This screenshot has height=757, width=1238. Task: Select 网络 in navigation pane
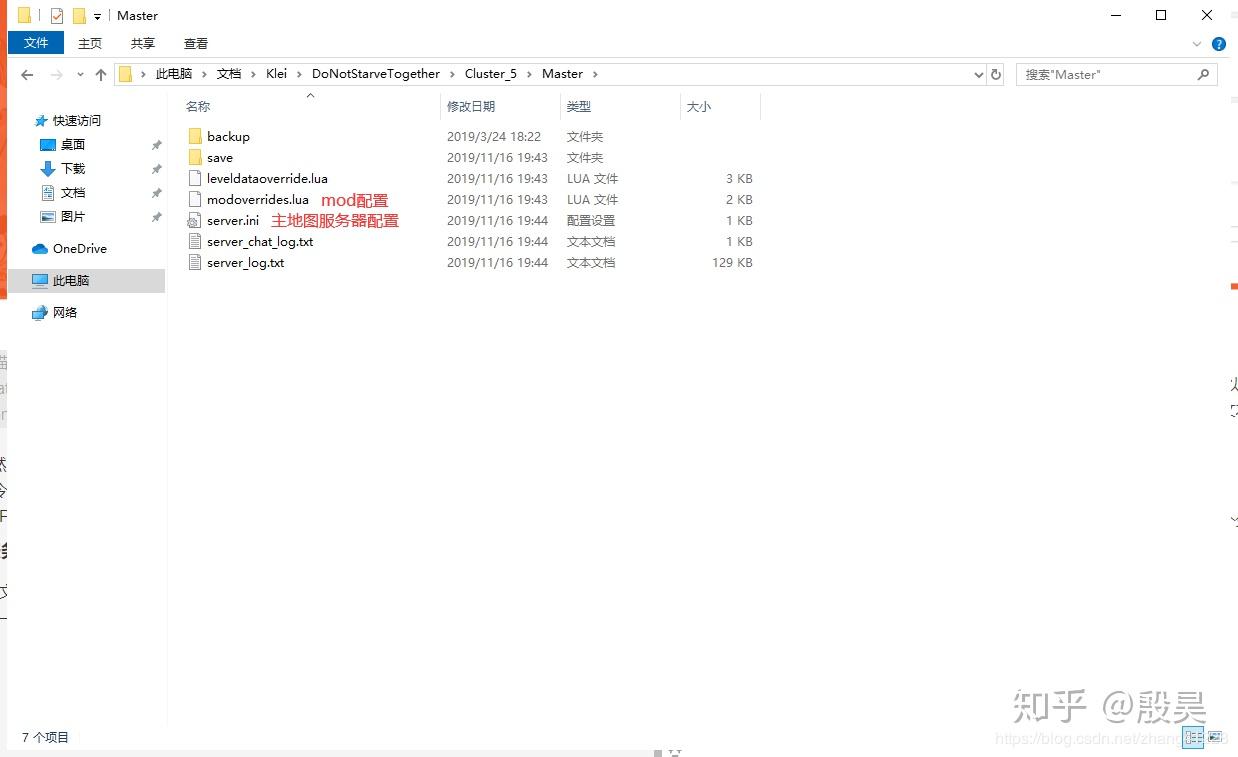65,312
